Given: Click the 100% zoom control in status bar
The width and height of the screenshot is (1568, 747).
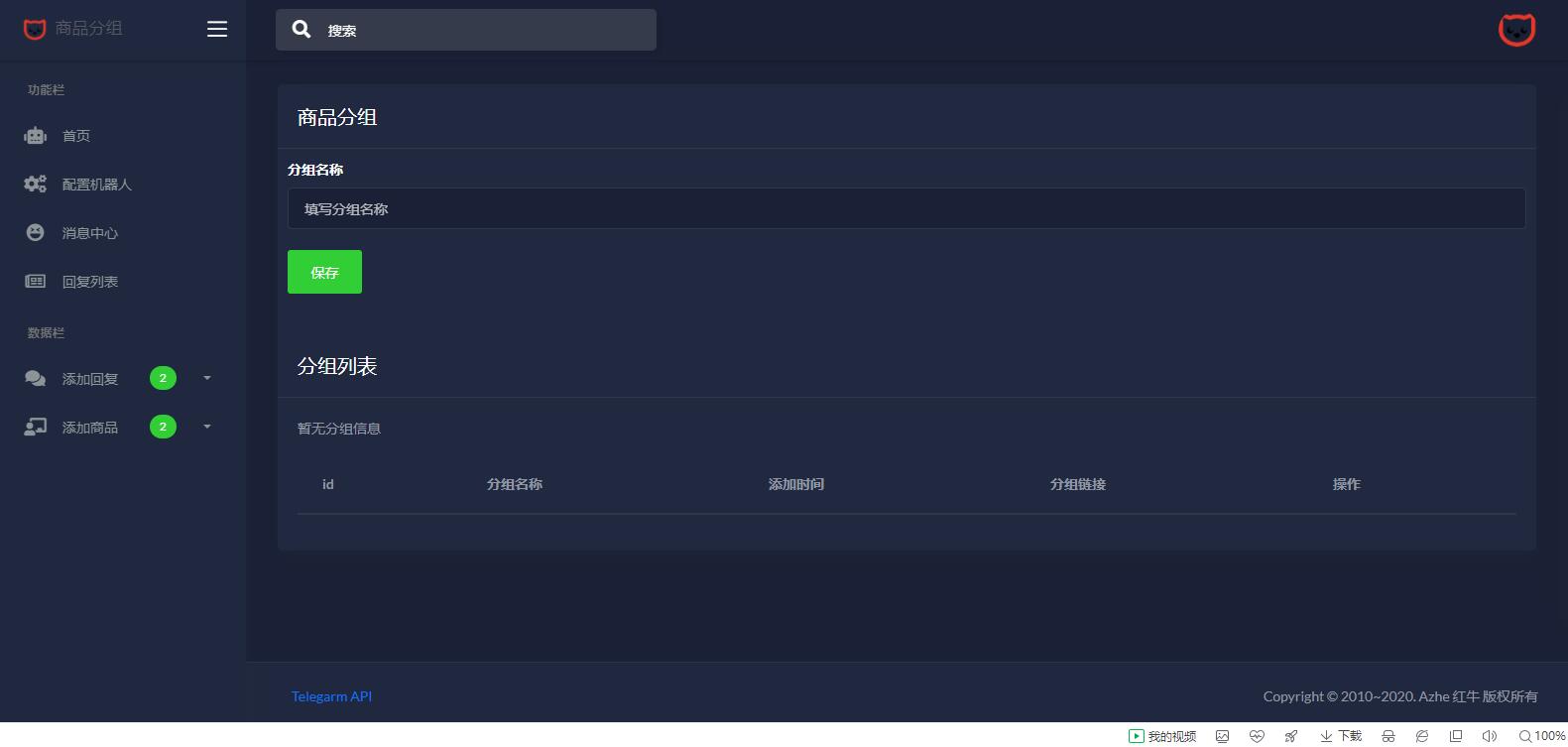Looking at the screenshot, I should [1542, 736].
